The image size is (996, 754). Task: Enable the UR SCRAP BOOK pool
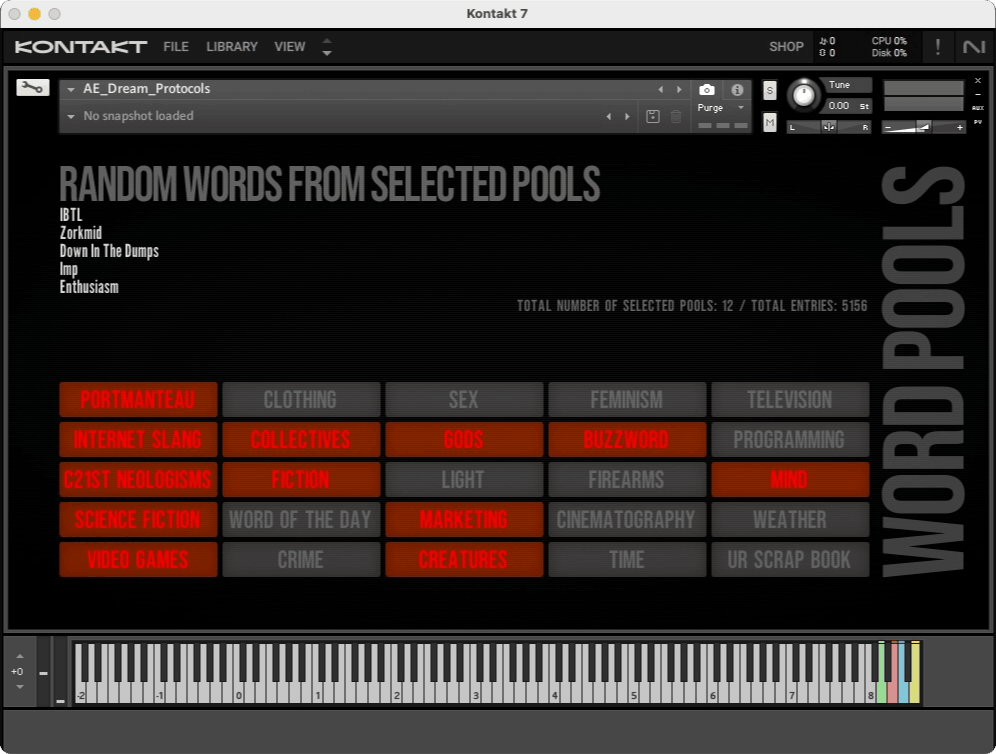click(x=790, y=560)
